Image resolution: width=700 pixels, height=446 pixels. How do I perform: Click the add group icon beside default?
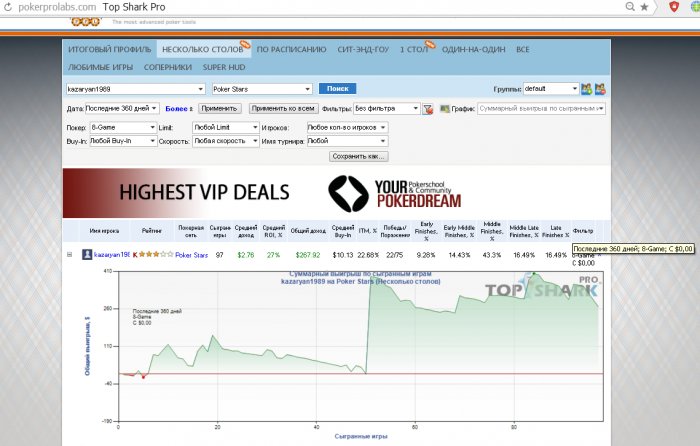click(x=586, y=89)
